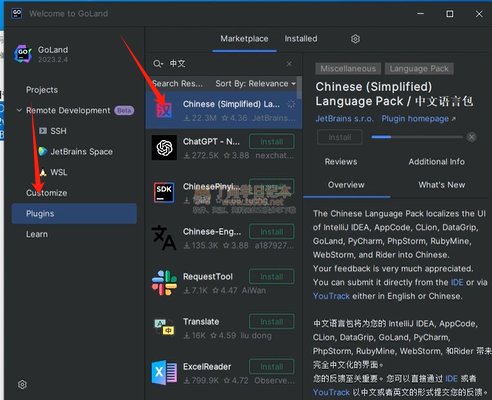Viewport: 492px width, 400px height.
Task: Select Plugins in the sidebar
Action: pyautogui.click(x=74, y=214)
